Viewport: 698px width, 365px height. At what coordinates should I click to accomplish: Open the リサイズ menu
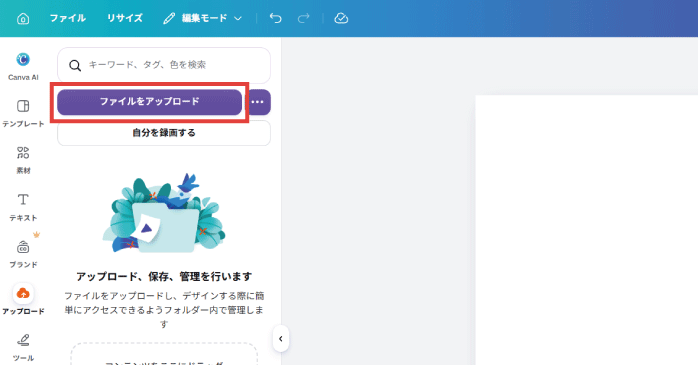point(125,18)
